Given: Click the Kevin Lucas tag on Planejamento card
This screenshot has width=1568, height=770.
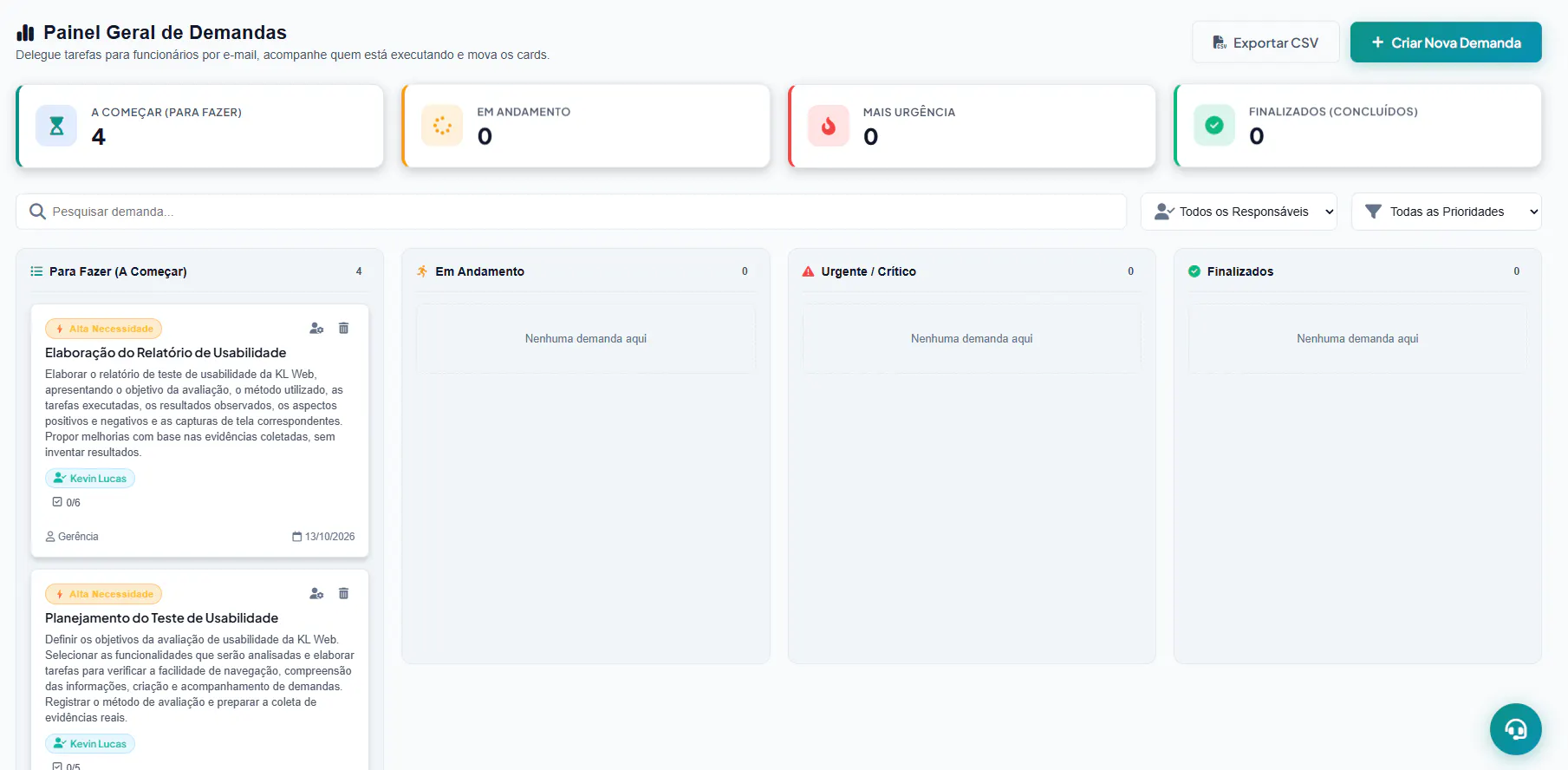Looking at the screenshot, I should click(x=90, y=744).
